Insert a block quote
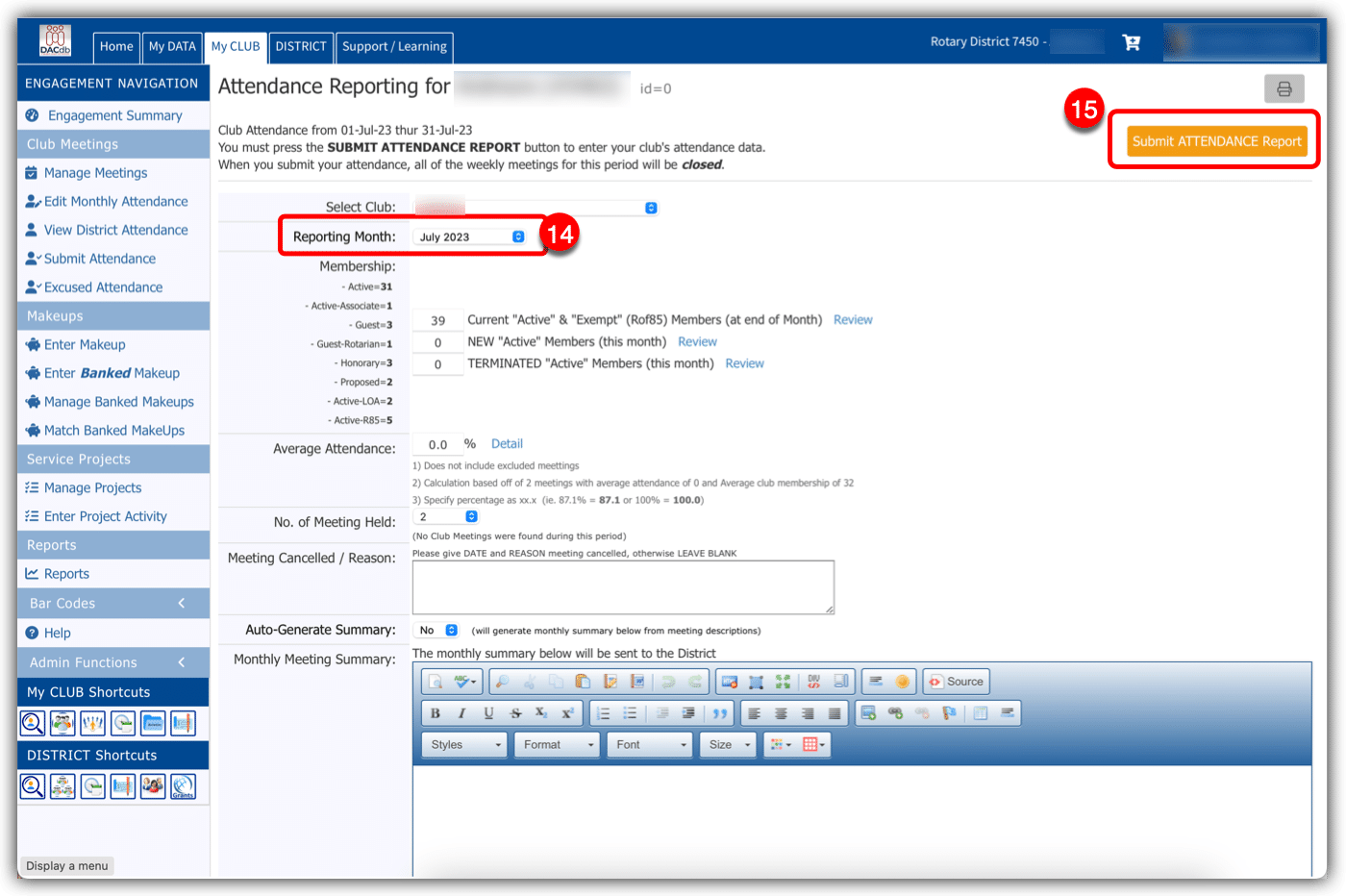 pos(720,713)
